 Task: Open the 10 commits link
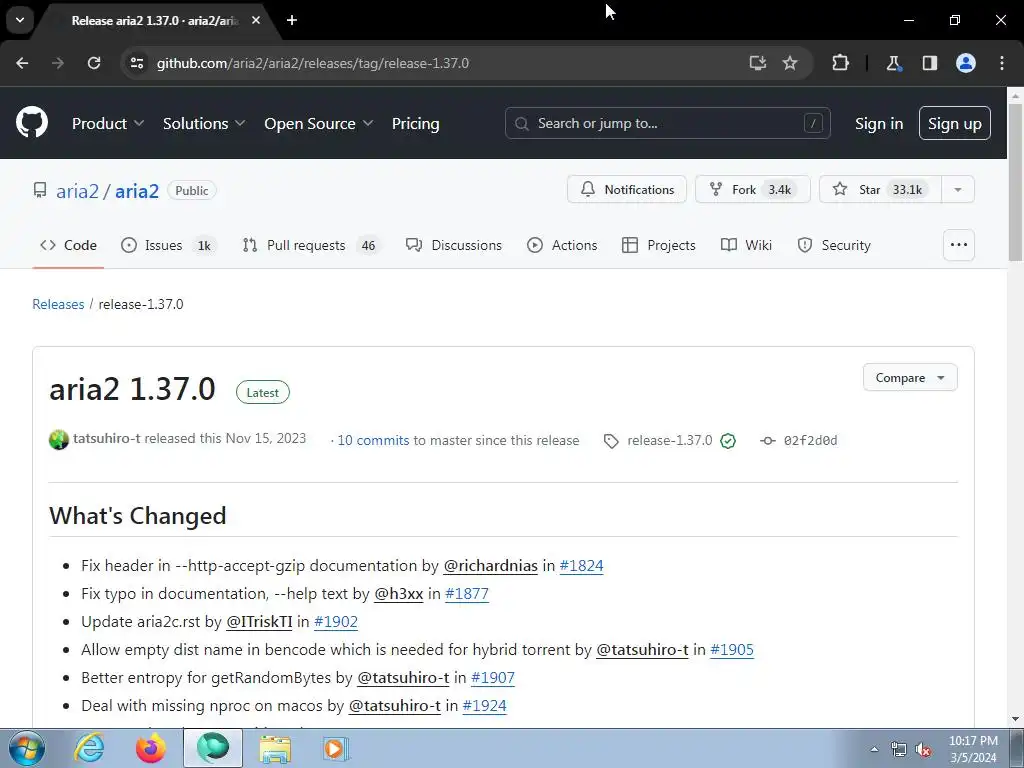(373, 440)
